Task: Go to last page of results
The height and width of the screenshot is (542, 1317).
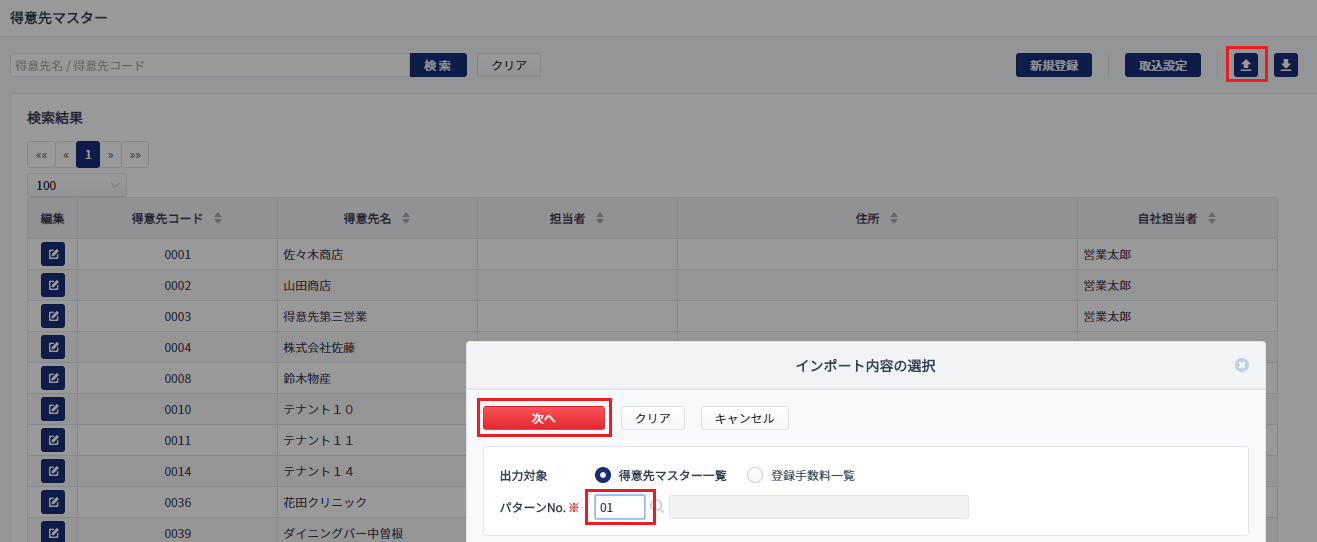Action: 135,155
